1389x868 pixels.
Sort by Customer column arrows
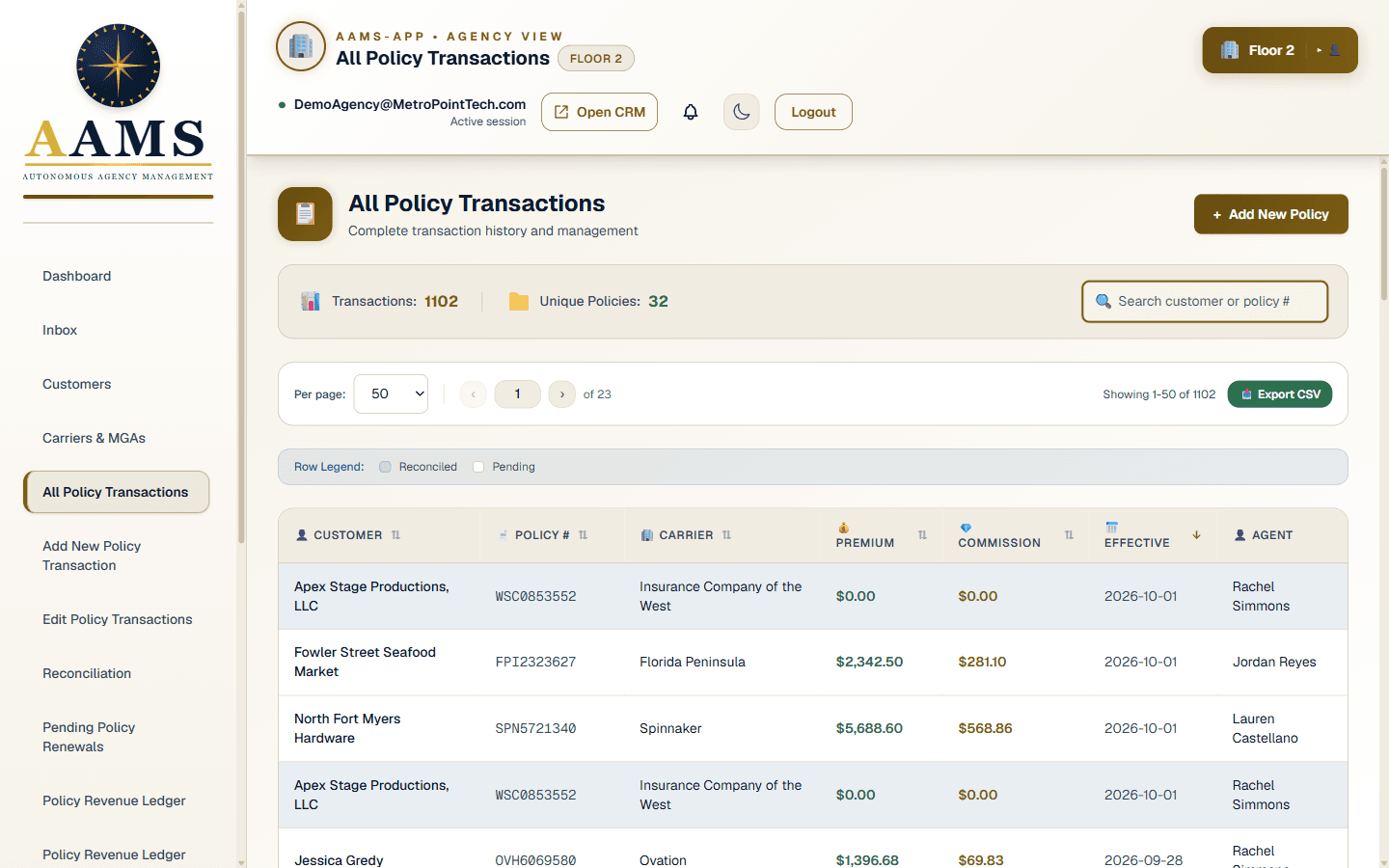[395, 535]
